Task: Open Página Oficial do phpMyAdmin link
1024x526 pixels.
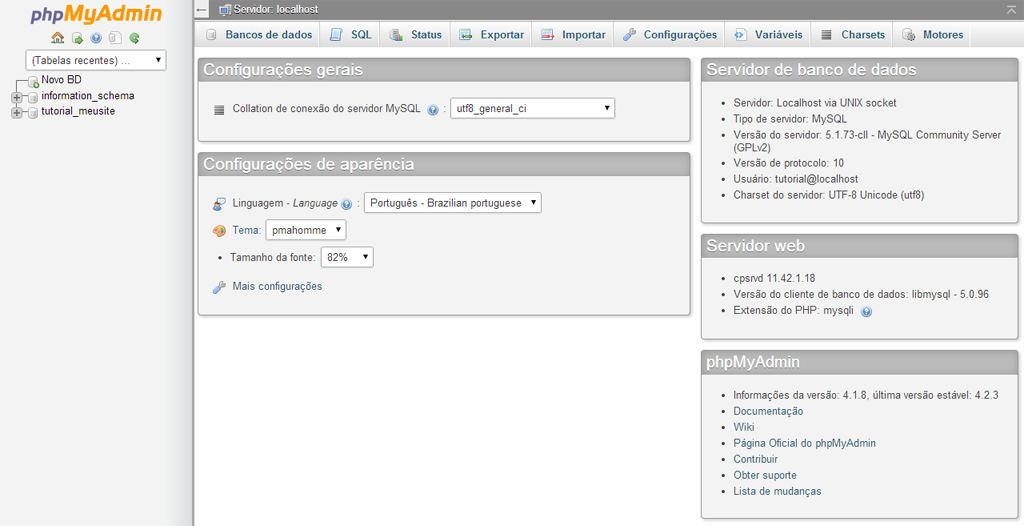Action: pos(805,443)
